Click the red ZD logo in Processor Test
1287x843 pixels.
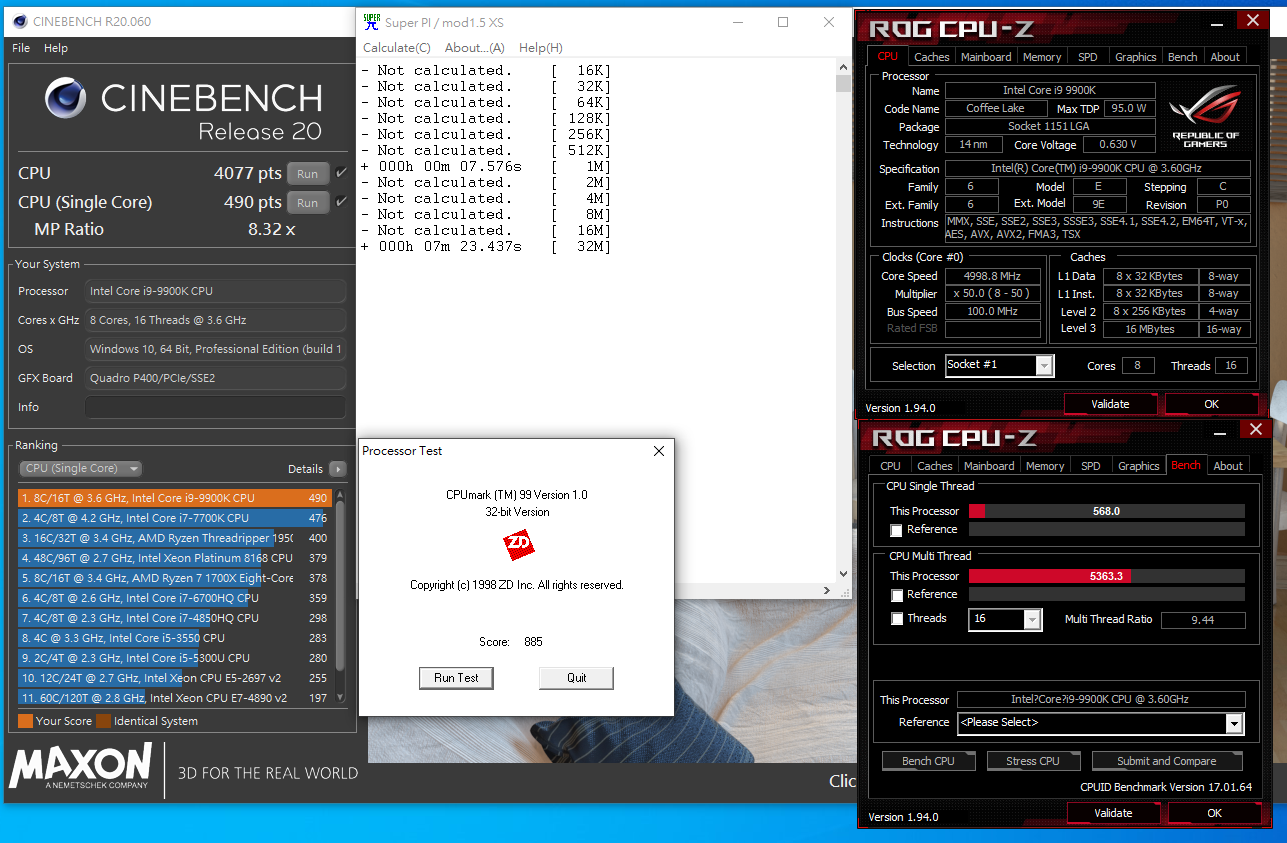518,545
